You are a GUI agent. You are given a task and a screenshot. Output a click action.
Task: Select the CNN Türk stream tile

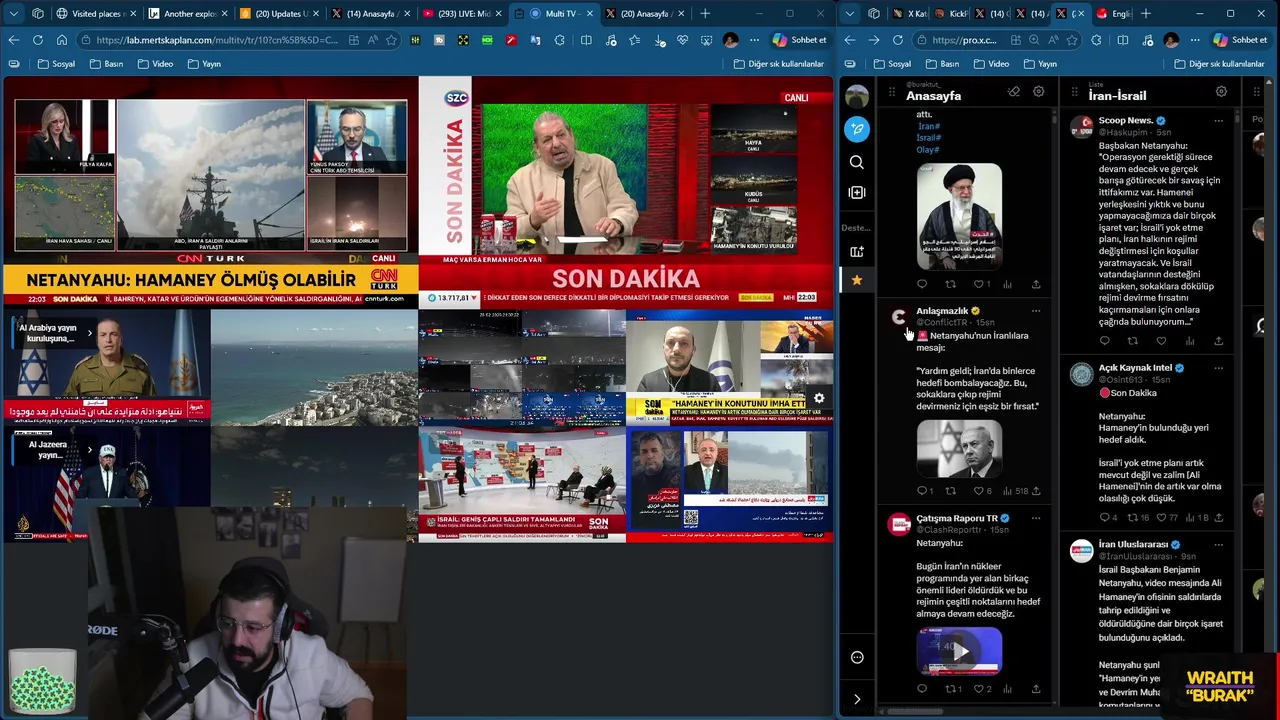pyautogui.click(x=210, y=191)
